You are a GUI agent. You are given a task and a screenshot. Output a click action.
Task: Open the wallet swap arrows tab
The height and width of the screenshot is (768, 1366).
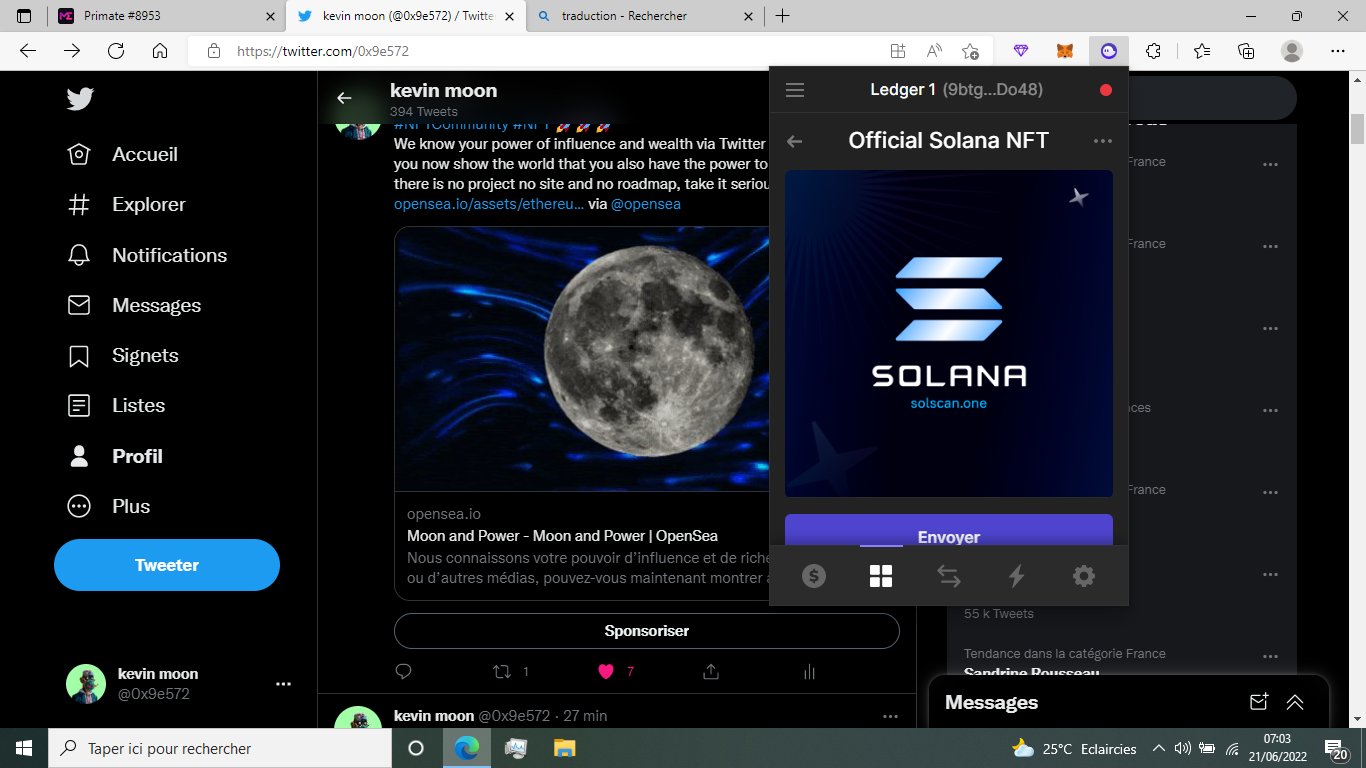point(948,576)
